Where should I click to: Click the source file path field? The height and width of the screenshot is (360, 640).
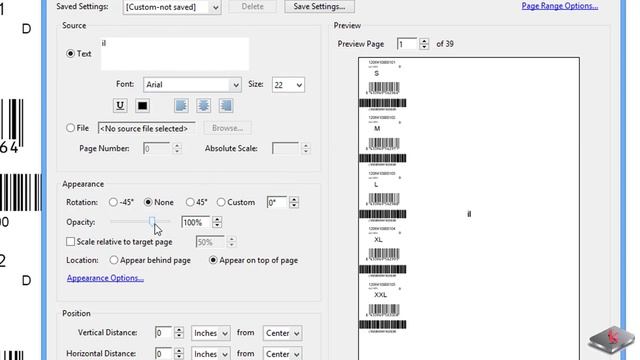tap(147, 129)
